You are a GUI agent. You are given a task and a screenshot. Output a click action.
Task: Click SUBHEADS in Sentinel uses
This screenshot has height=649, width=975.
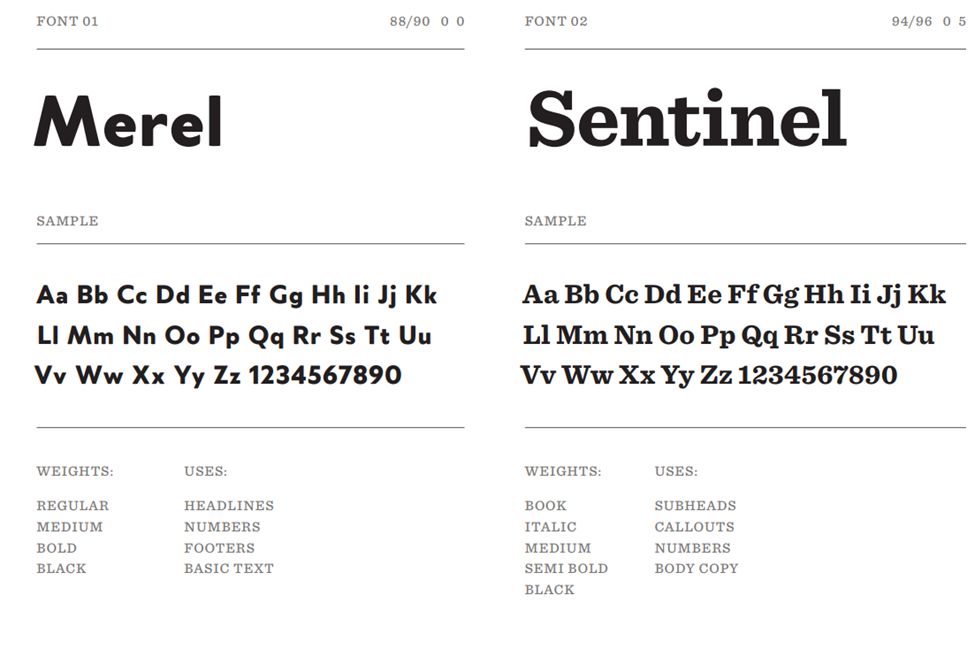coord(695,506)
